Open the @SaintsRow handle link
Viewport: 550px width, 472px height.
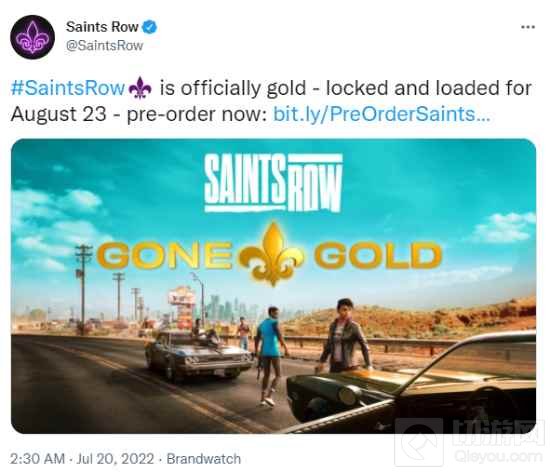(105, 46)
